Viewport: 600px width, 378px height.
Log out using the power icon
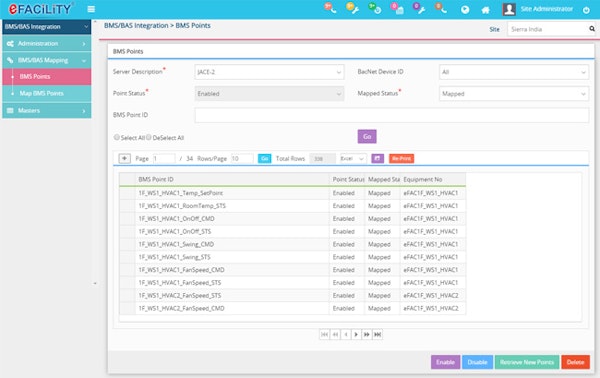(586, 10)
